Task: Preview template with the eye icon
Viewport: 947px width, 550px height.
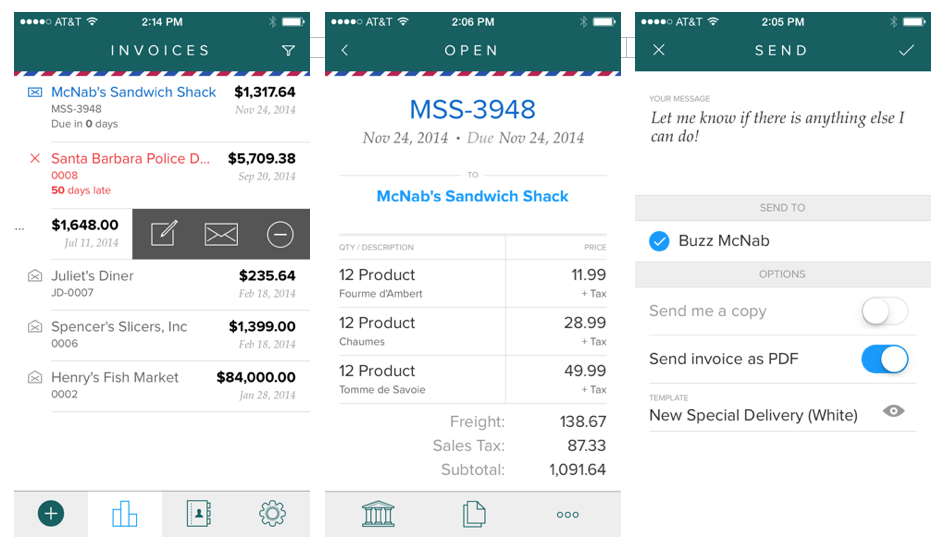Action: (894, 411)
